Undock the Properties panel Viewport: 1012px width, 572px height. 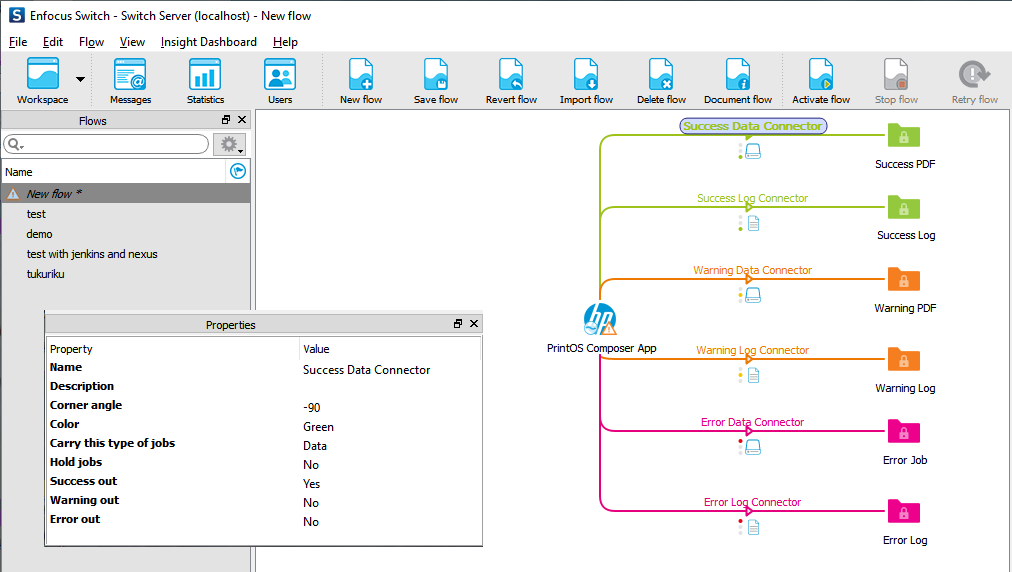tap(458, 323)
